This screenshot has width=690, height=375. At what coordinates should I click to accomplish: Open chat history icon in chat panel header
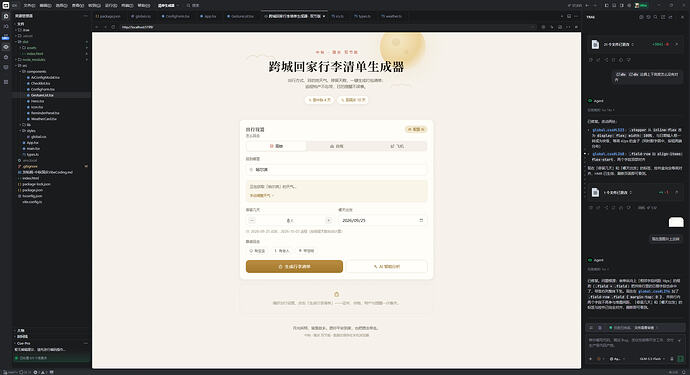648,17
